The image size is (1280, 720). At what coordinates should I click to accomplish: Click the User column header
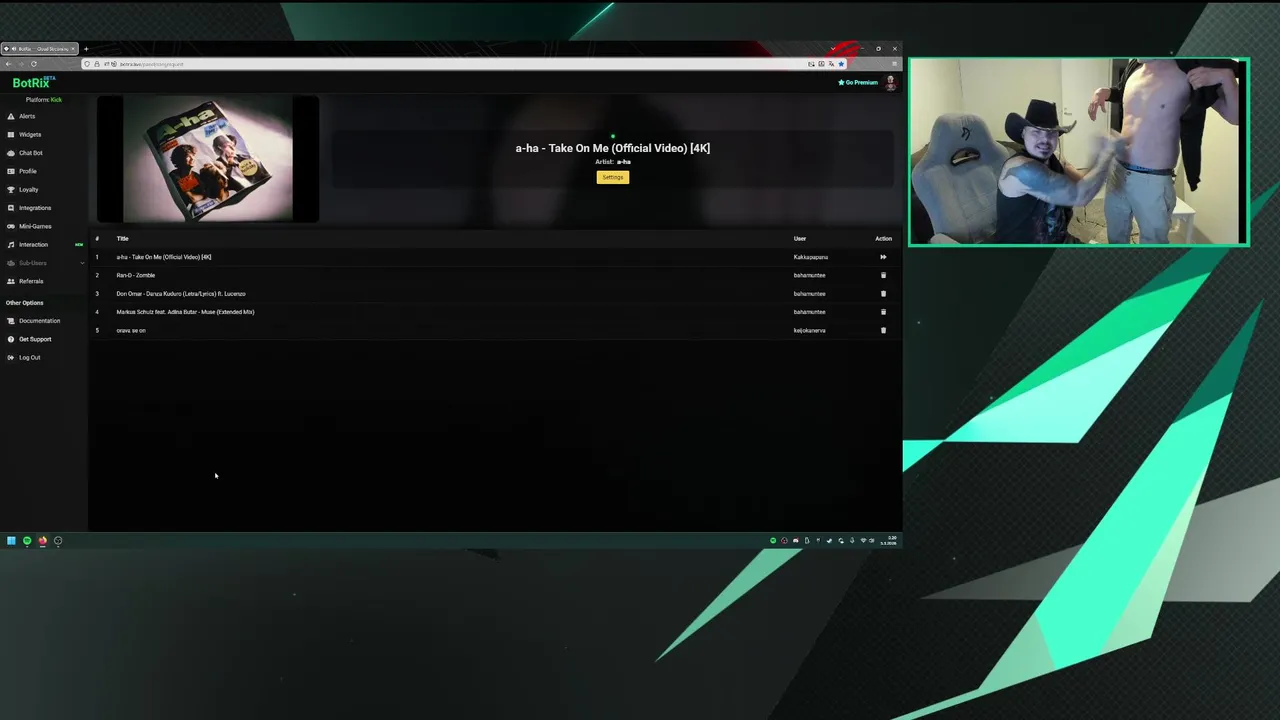tap(800, 239)
